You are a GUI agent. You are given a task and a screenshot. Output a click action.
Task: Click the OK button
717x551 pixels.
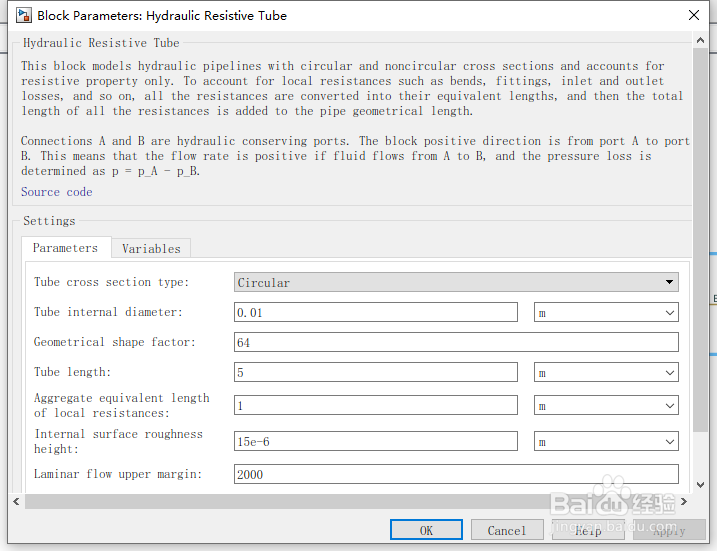[x=426, y=530]
